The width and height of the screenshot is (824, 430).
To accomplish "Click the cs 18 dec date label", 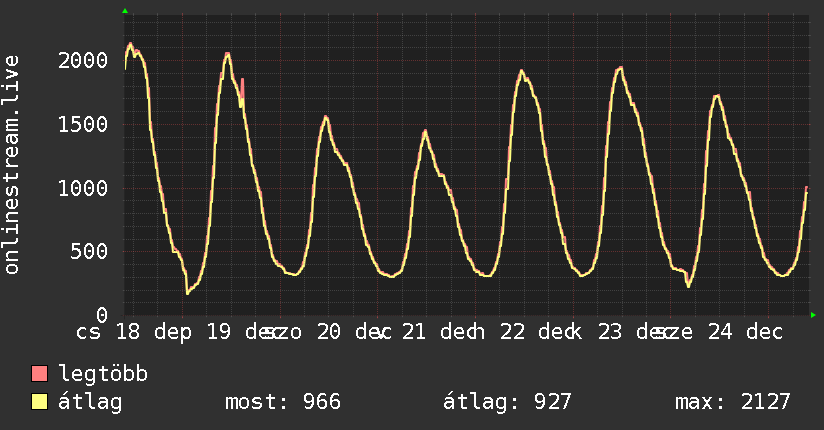I will (134, 332).
